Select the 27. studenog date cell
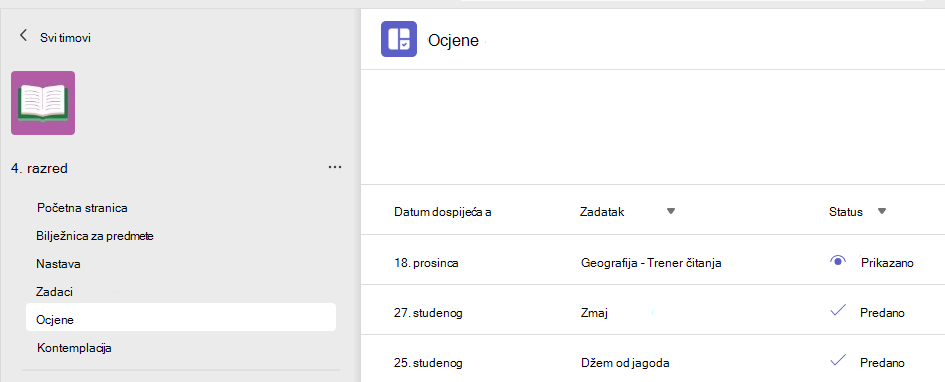This screenshot has width=945, height=382. click(x=429, y=313)
